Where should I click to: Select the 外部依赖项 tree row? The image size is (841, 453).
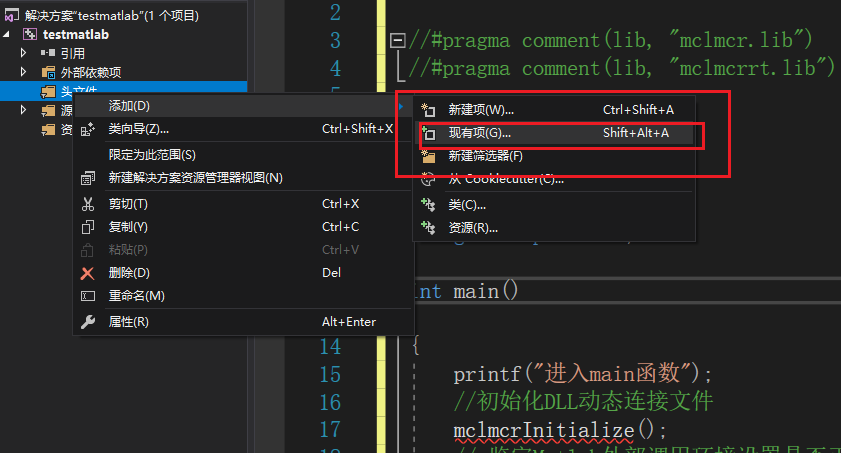tap(123, 72)
